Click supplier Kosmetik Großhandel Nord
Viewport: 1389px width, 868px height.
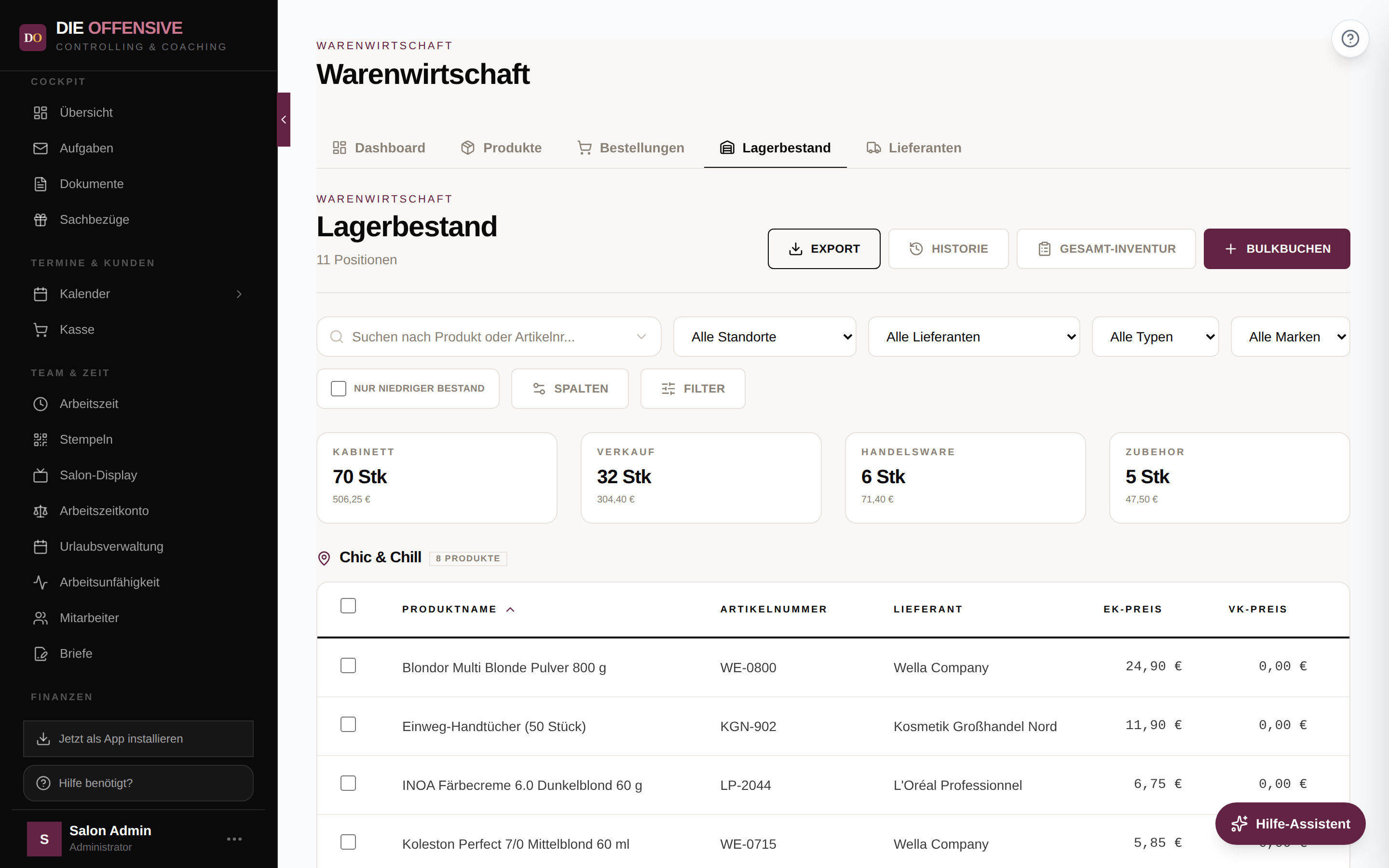click(975, 726)
